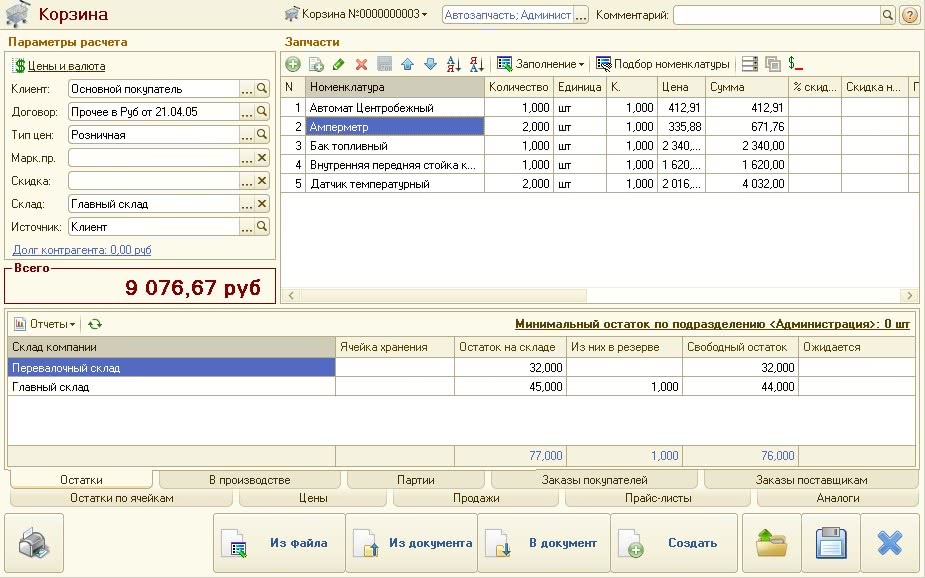Click the Из файла button

pos(279,543)
